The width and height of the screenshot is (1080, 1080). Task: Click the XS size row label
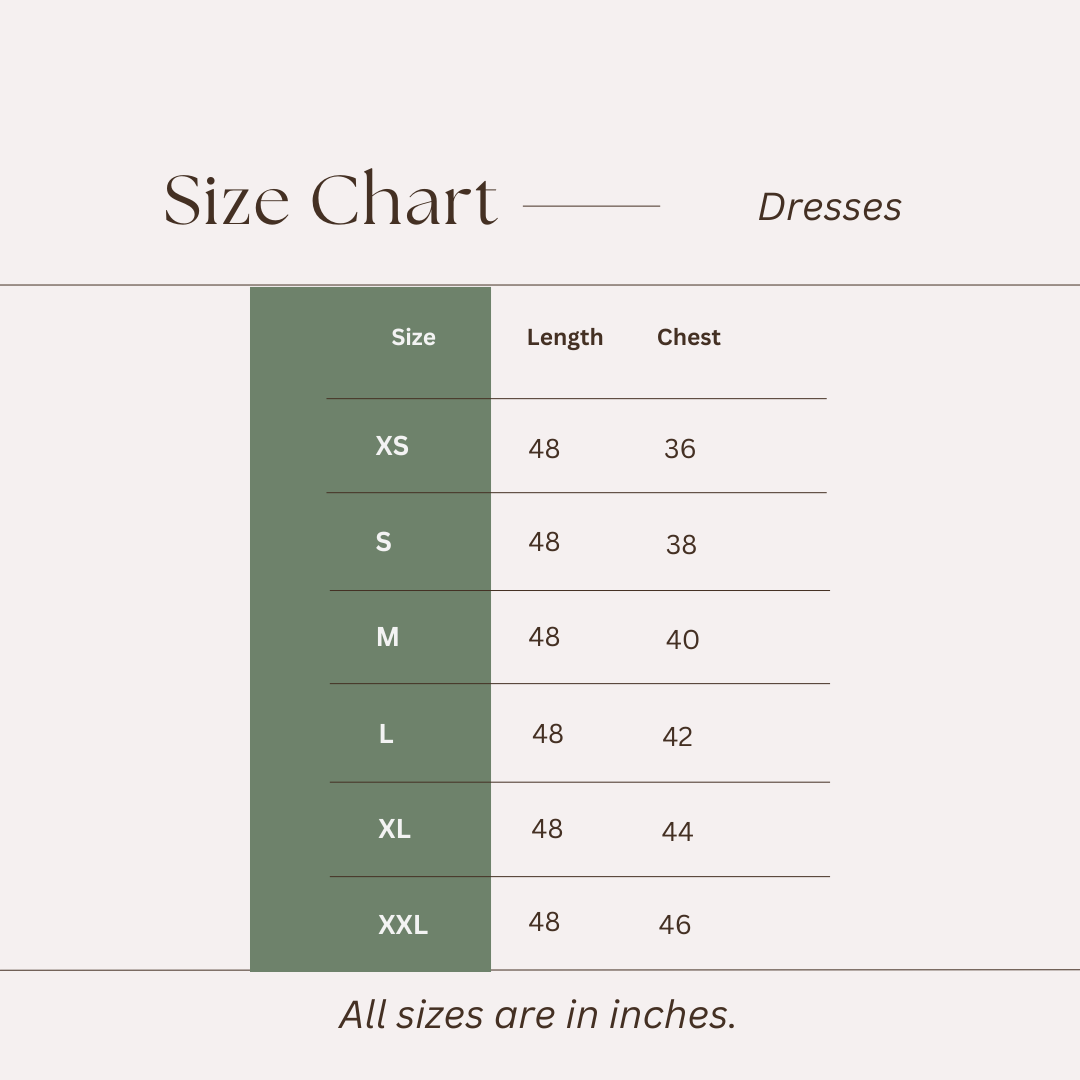point(392,446)
